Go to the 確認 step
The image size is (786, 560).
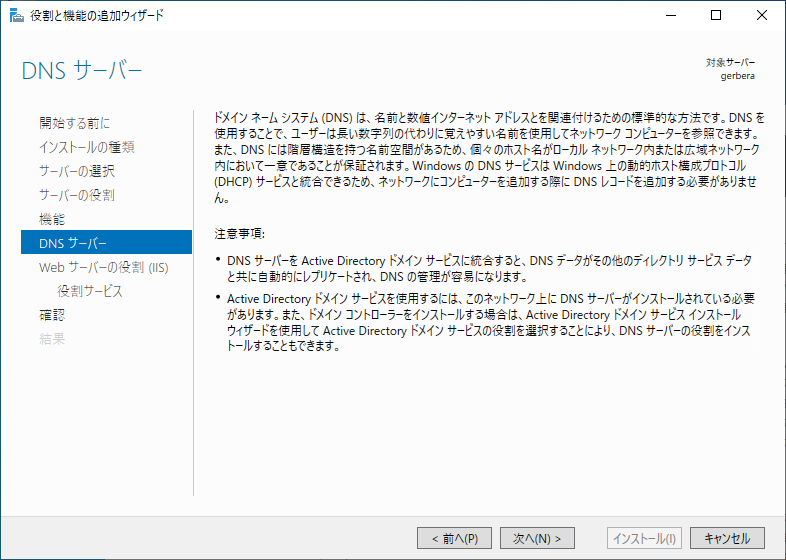[52, 315]
